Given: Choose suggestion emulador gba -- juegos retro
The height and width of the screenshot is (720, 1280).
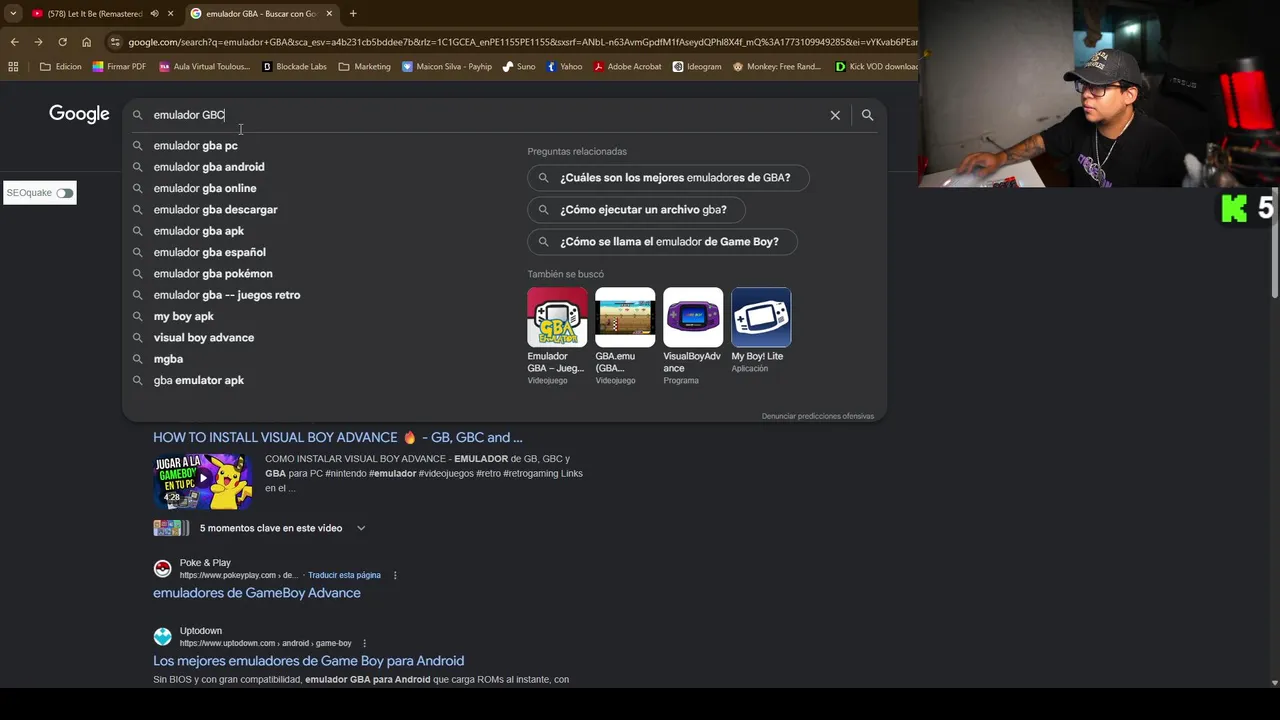Looking at the screenshot, I should point(227,295).
